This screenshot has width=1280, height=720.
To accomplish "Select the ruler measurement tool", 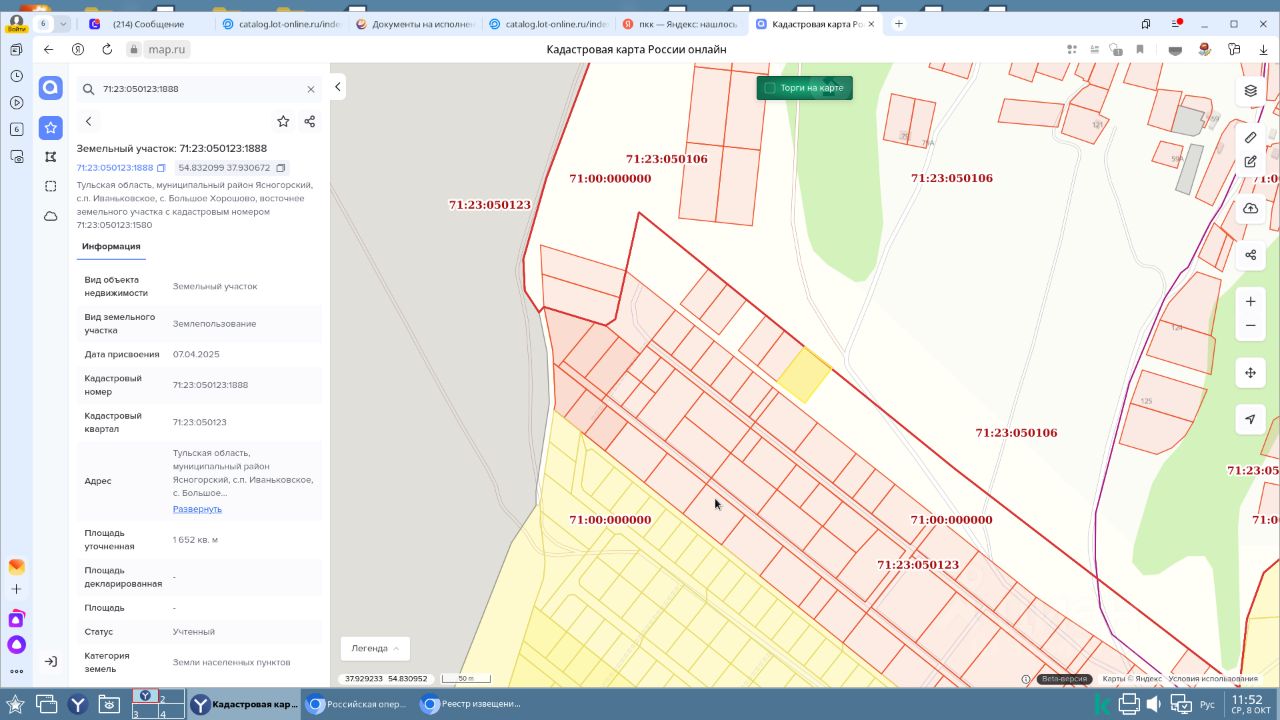I will (1250, 137).
